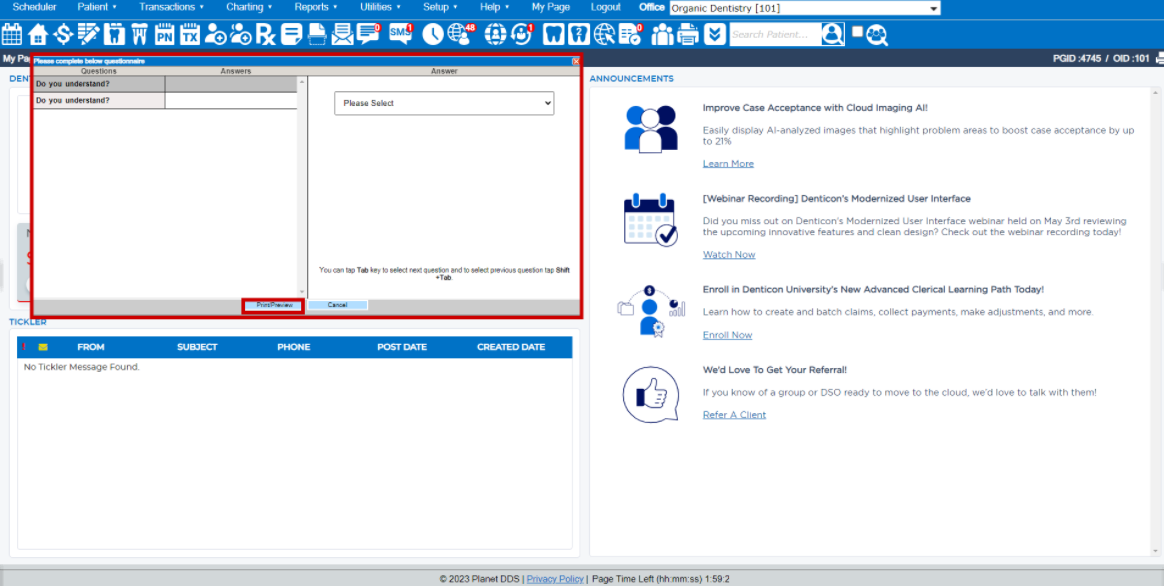Click the patient search magnifier icon
The image size is (1164, 586).
click(834, 34)
